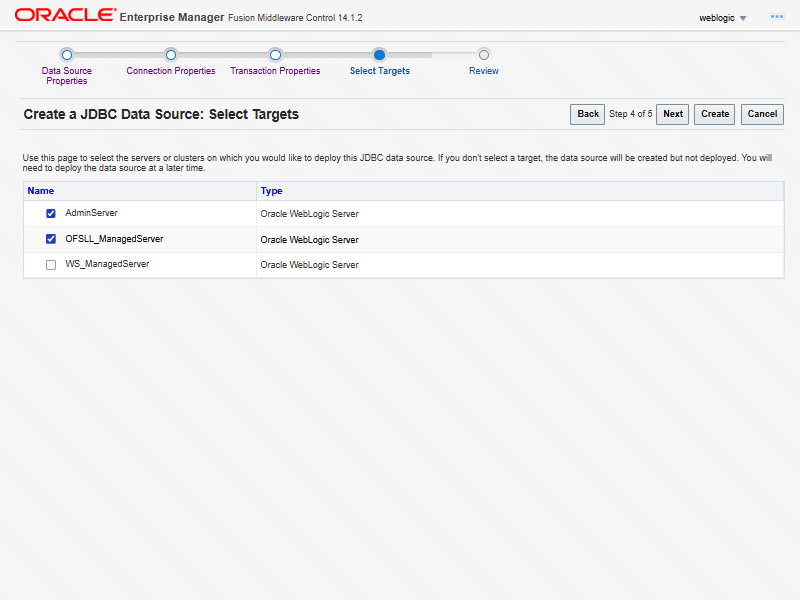800x600 pixels.
Task: Cancel the data source wizard
Action: [762, 114]
